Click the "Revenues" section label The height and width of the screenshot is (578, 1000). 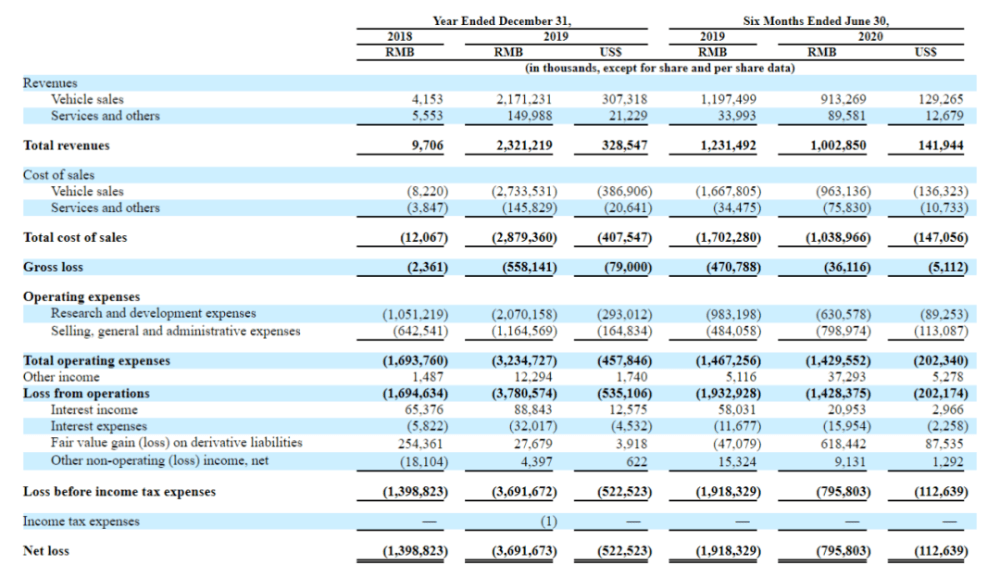click(50, 83)
